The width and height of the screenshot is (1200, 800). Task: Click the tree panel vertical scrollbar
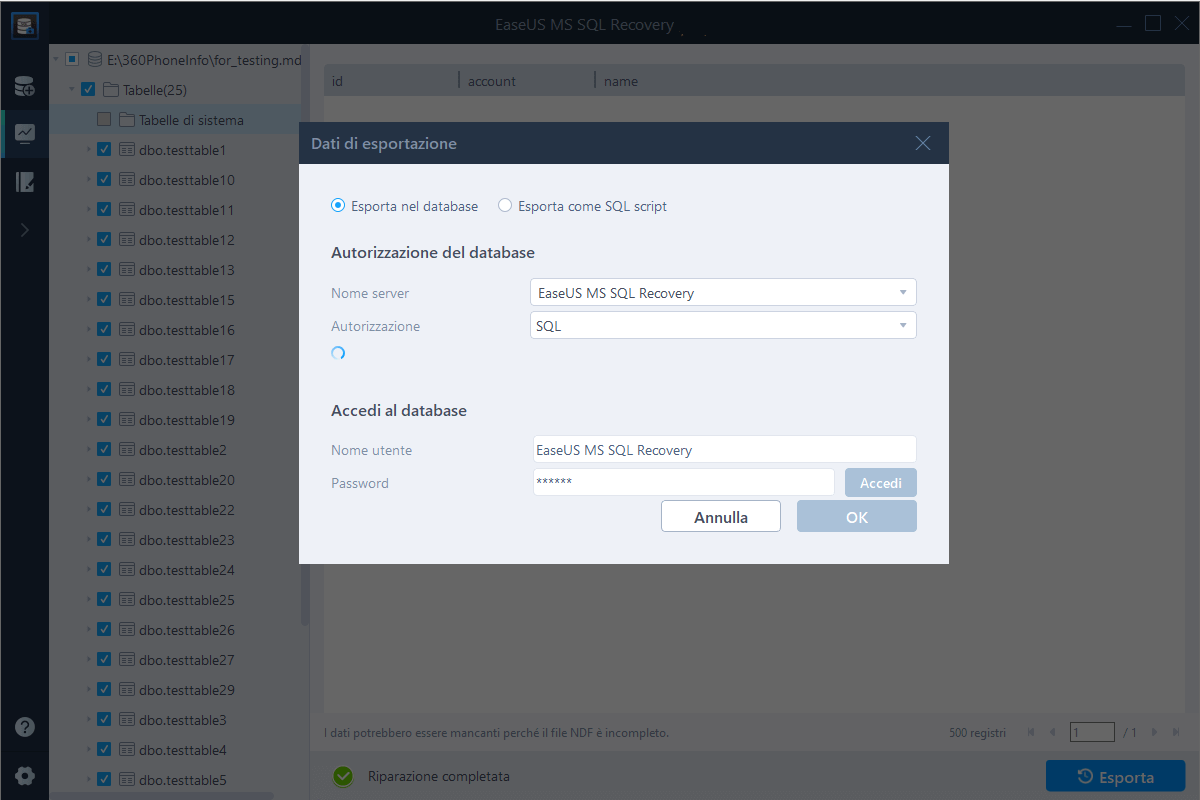[304, 335]
